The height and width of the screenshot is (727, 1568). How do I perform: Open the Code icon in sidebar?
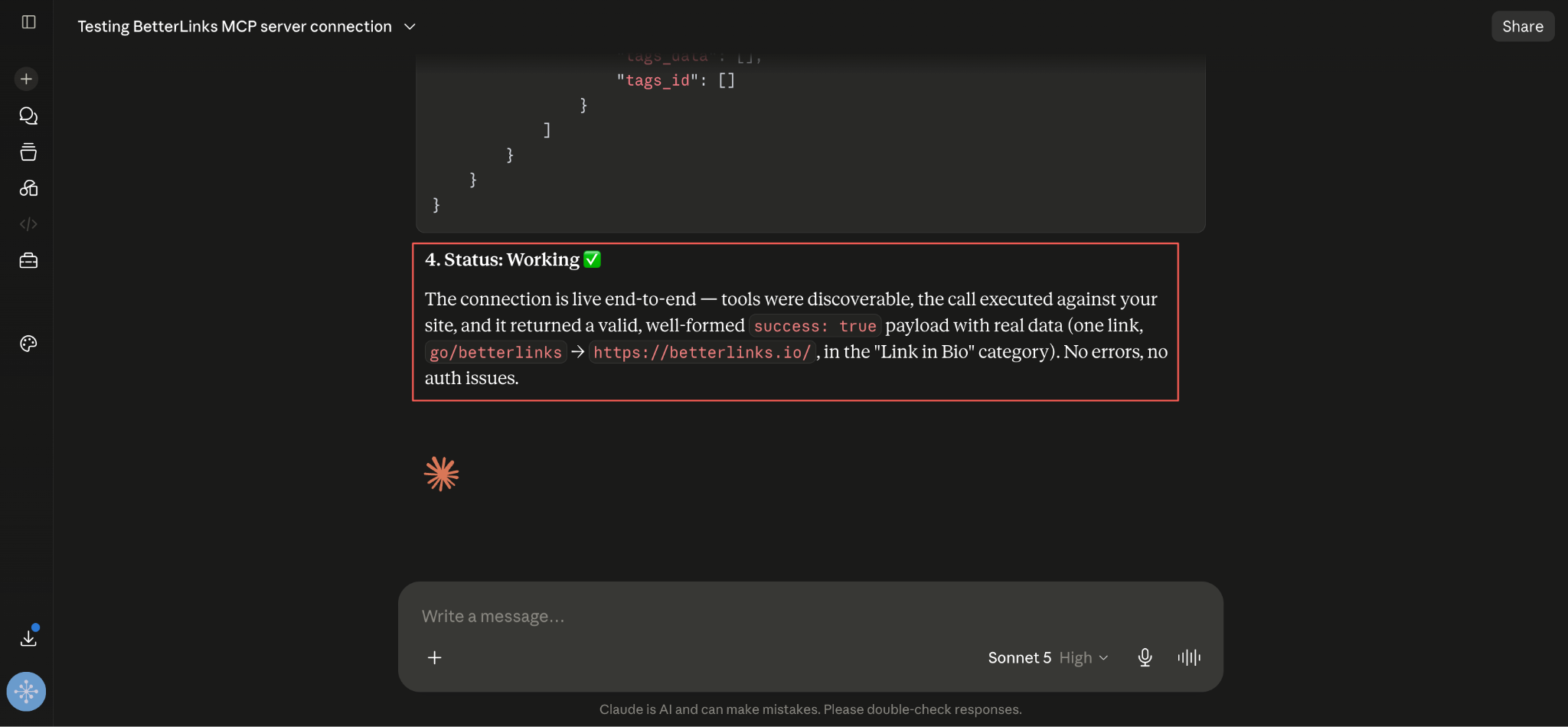click(28, 224)
